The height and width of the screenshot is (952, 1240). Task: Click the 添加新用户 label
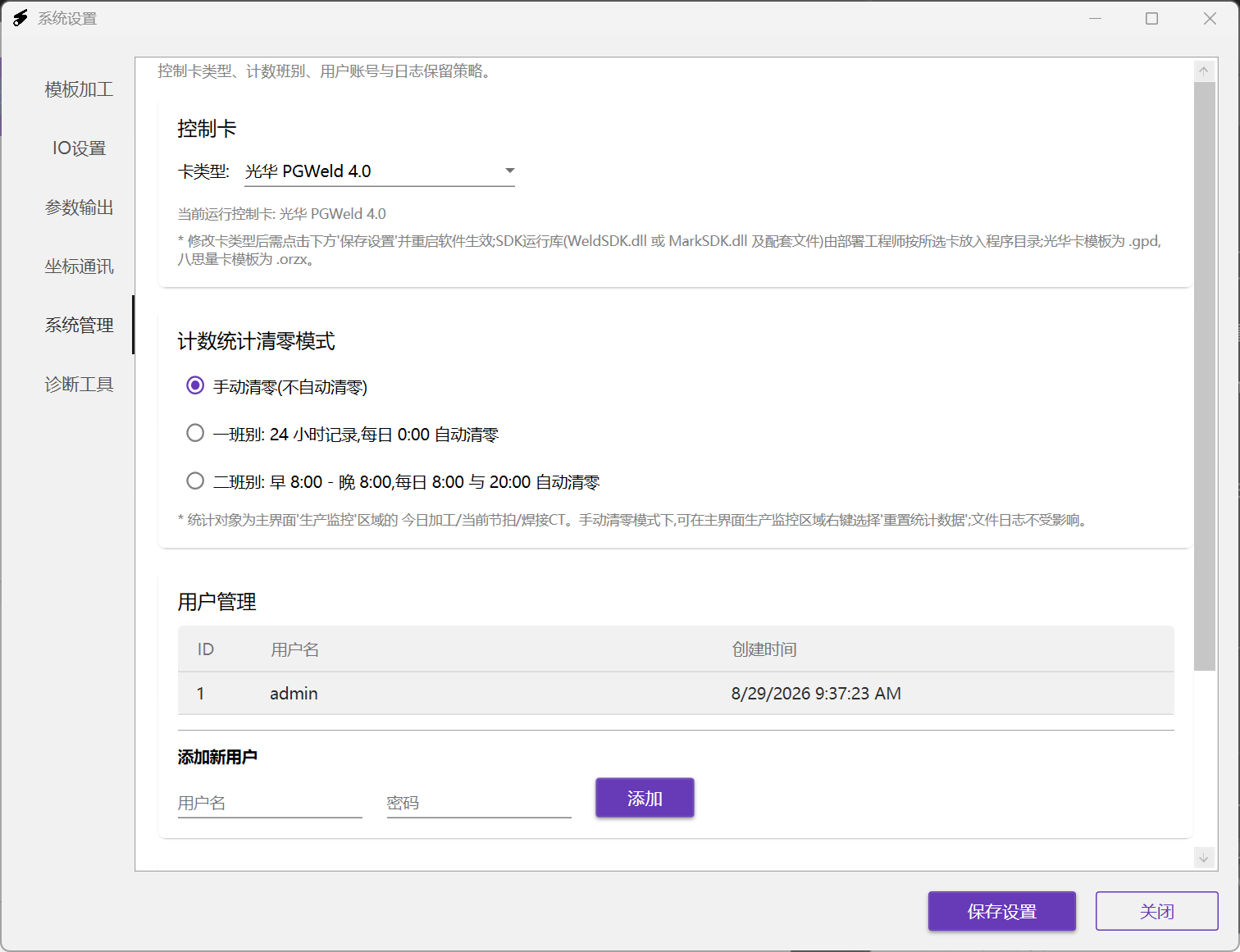click(217, 757)
